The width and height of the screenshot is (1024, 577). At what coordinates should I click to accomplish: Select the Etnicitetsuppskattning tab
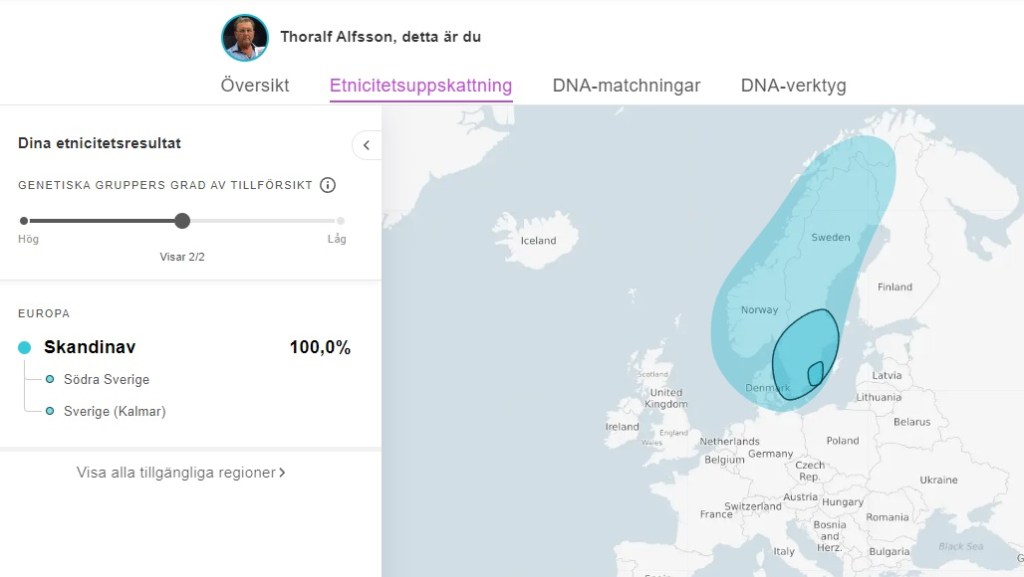tap(421, 85)
